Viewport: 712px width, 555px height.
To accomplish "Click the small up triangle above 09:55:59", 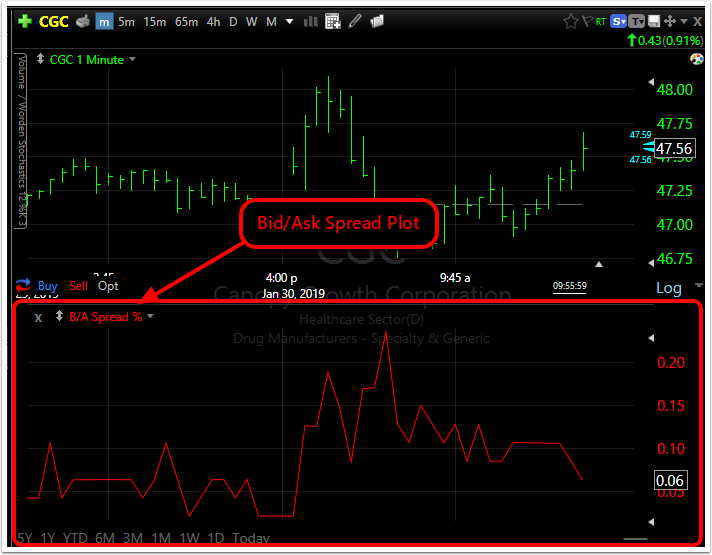I will tap(599, 264).
